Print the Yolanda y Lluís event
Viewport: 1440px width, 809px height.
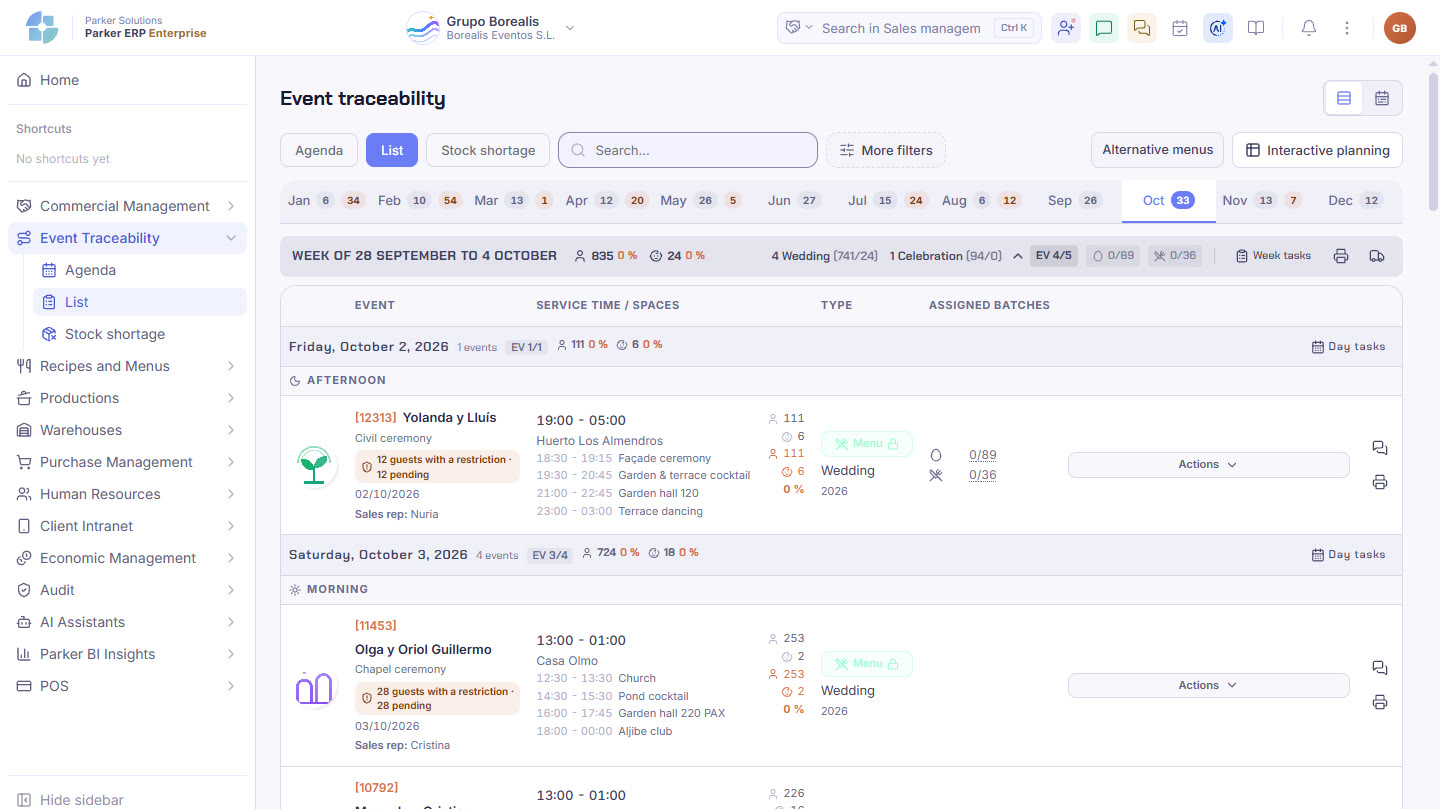pos(1380,482)
